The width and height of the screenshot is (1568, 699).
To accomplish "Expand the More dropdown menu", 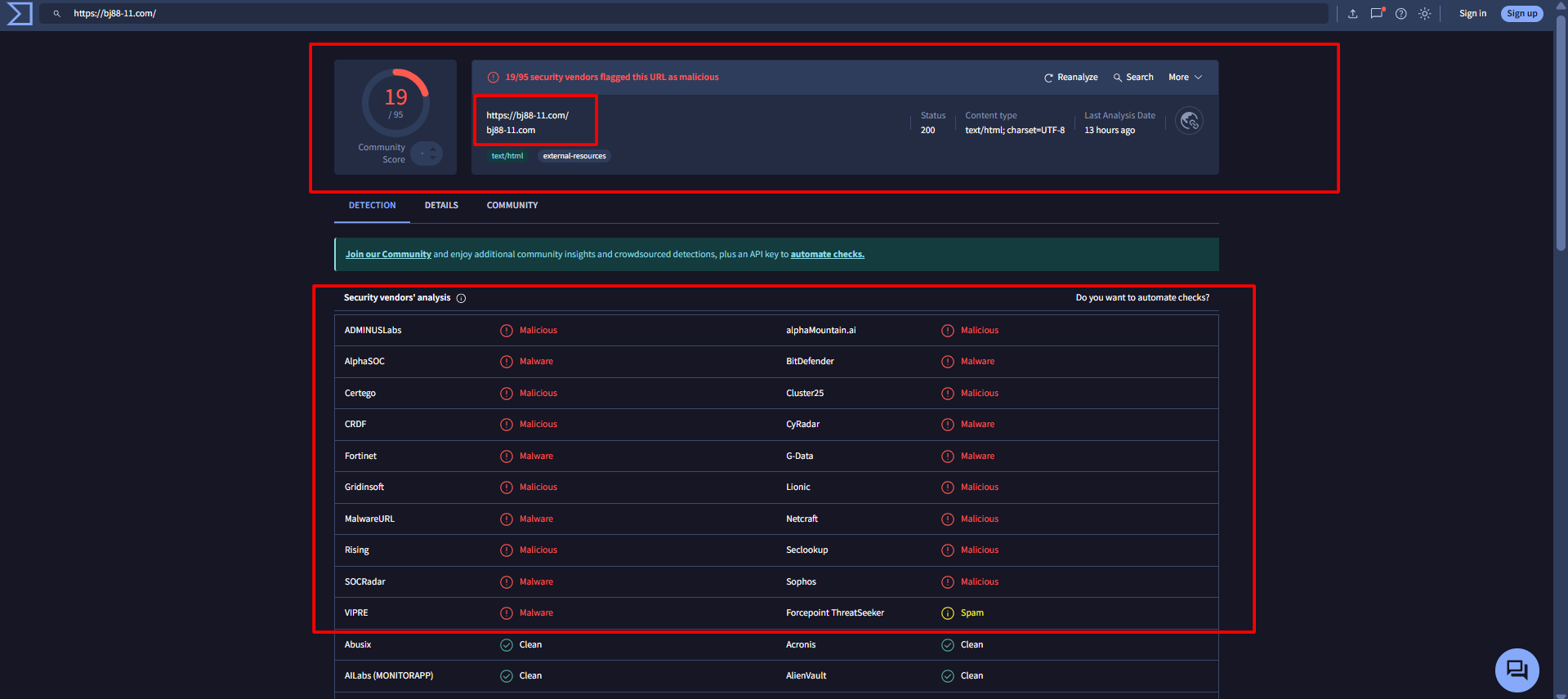I will (1185, 78).
